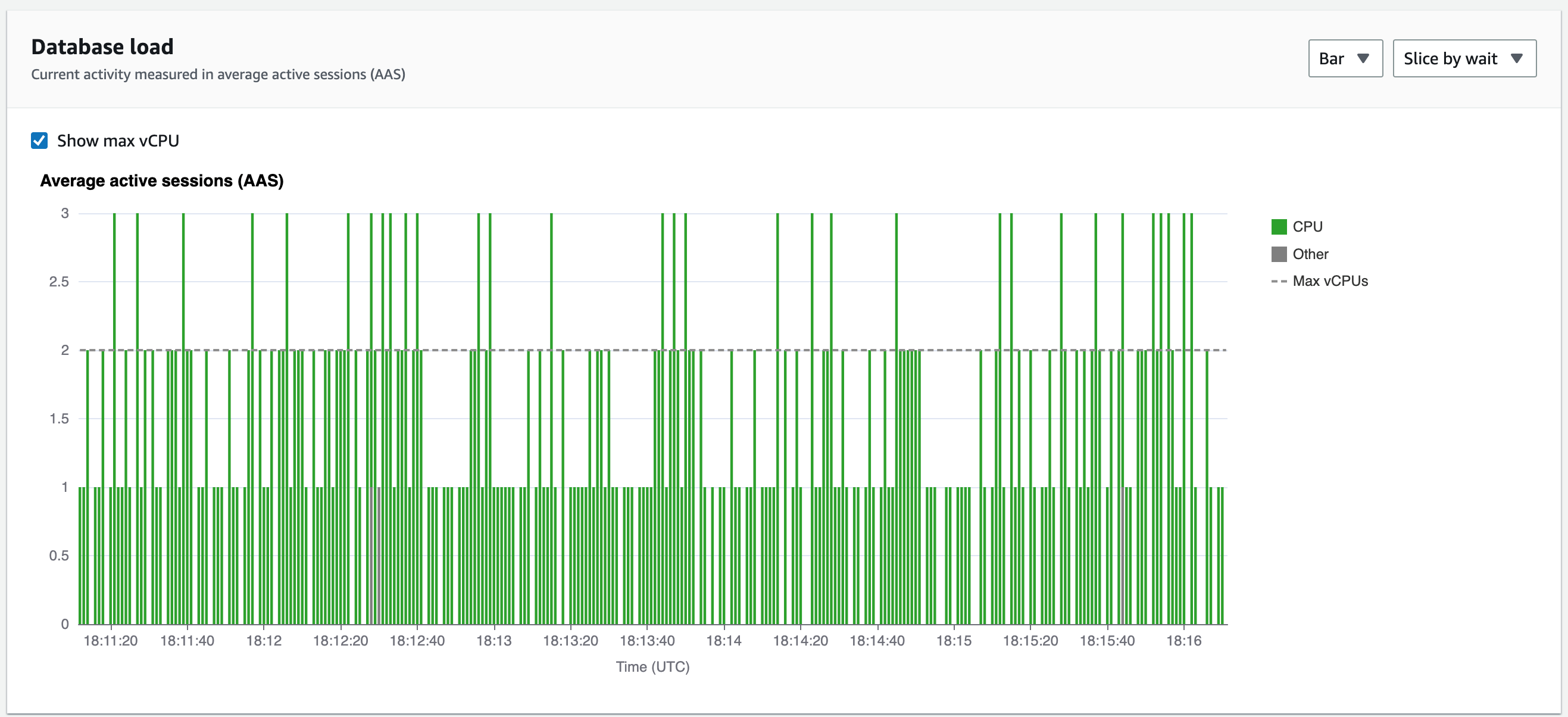
Task: Expand the Slice by wait dropdown
Action: coord(1463,58)
